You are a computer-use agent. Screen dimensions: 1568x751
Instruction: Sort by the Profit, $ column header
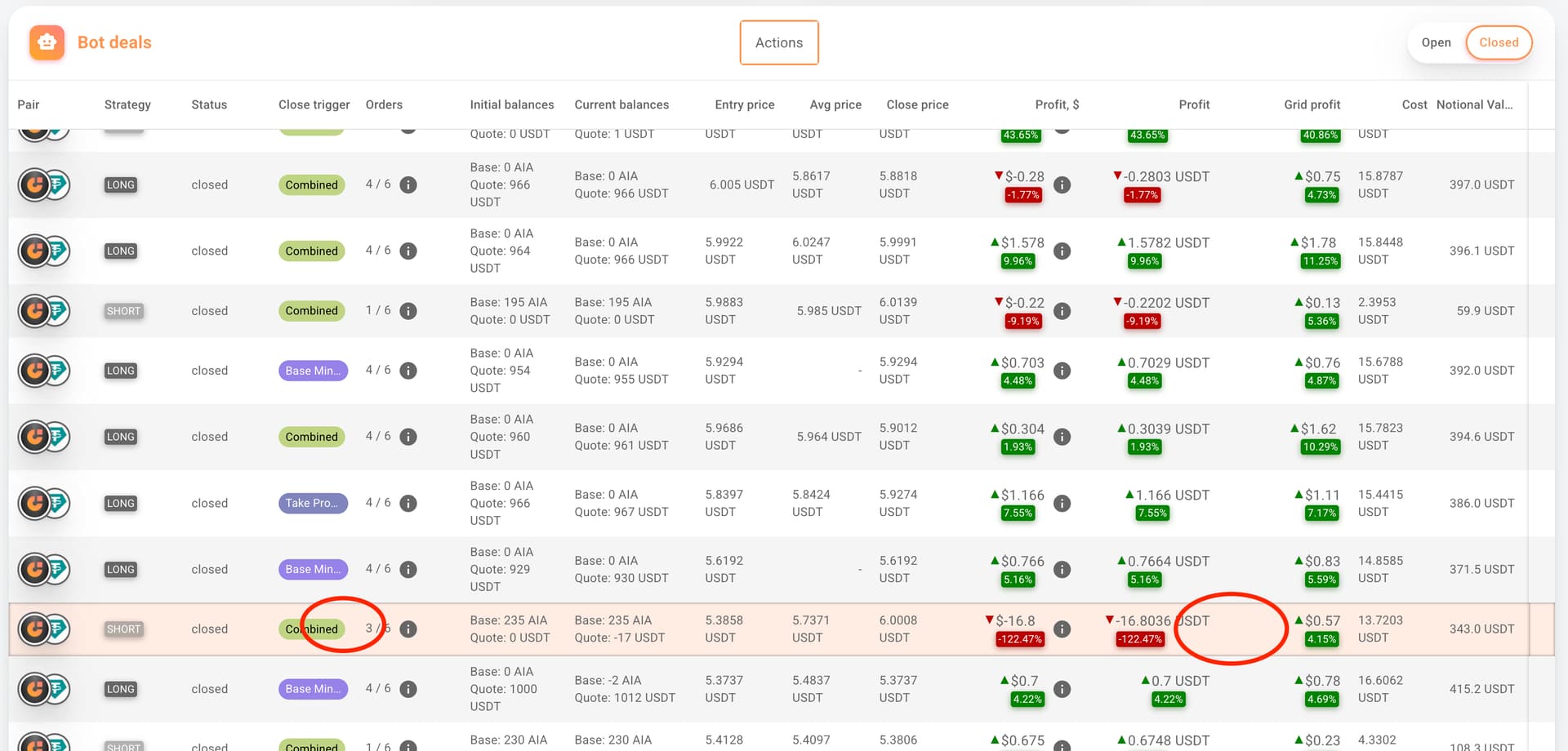click(1056, 104)
